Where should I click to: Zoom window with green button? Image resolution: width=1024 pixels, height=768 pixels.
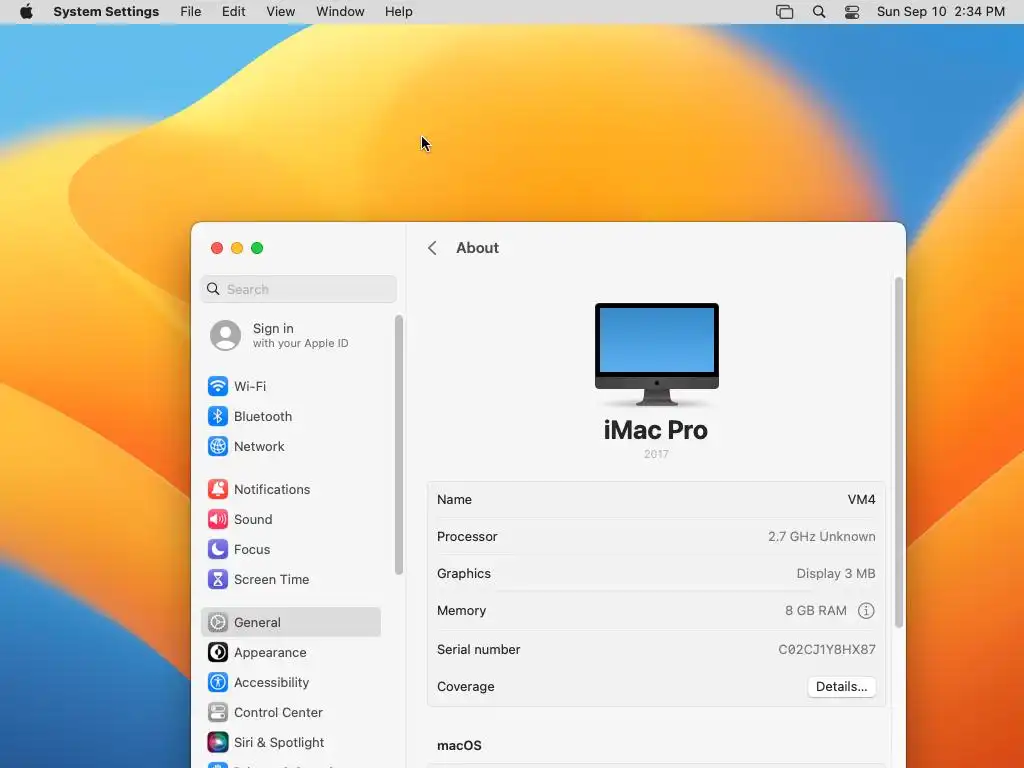pyautogui.click(x=257, y=248)
